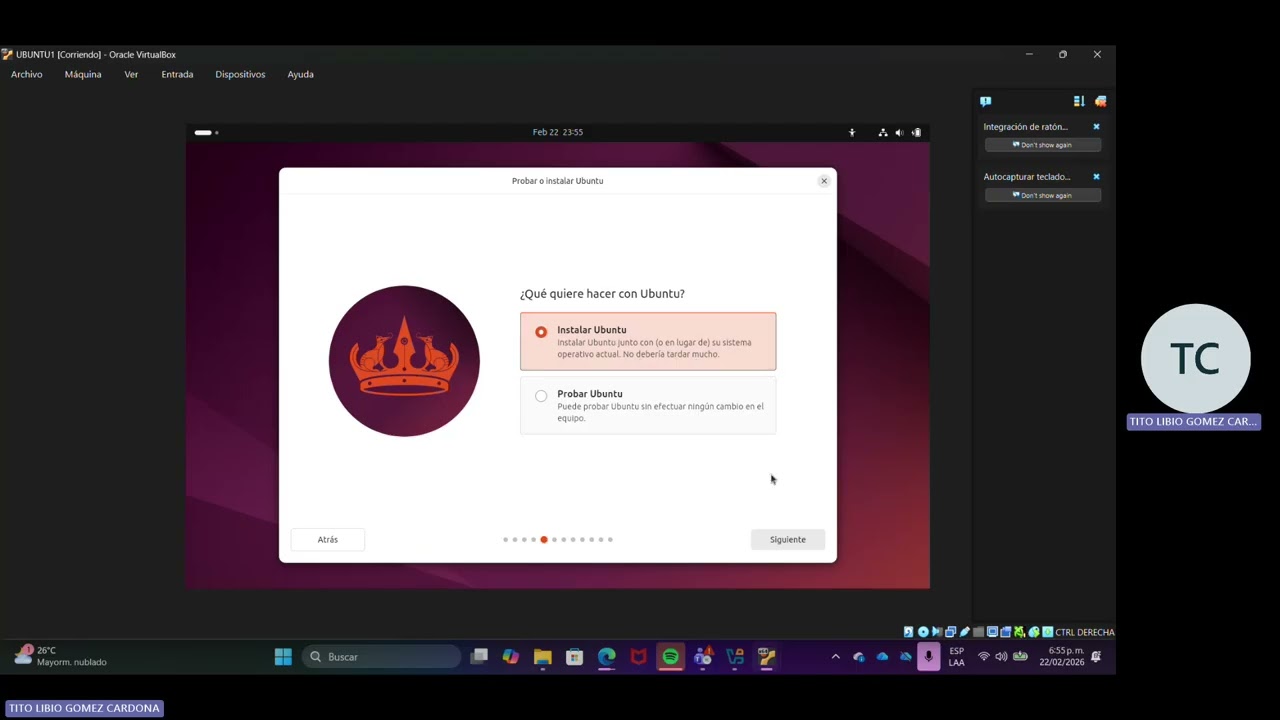Open the Máquina menu

[x=83, y=74]
